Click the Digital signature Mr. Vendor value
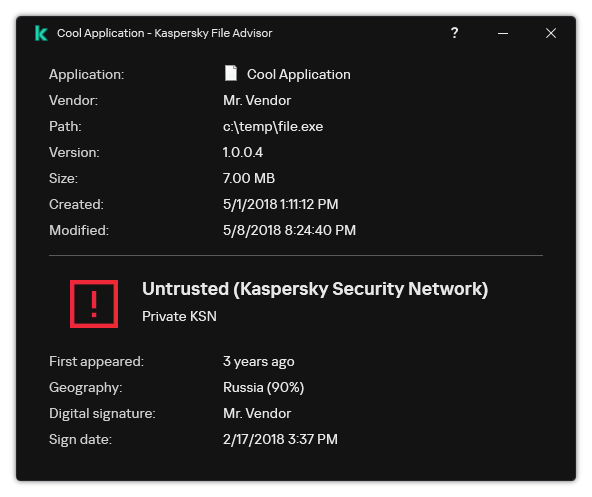Screen dimensions: 592x497 (x=257, y=414)
